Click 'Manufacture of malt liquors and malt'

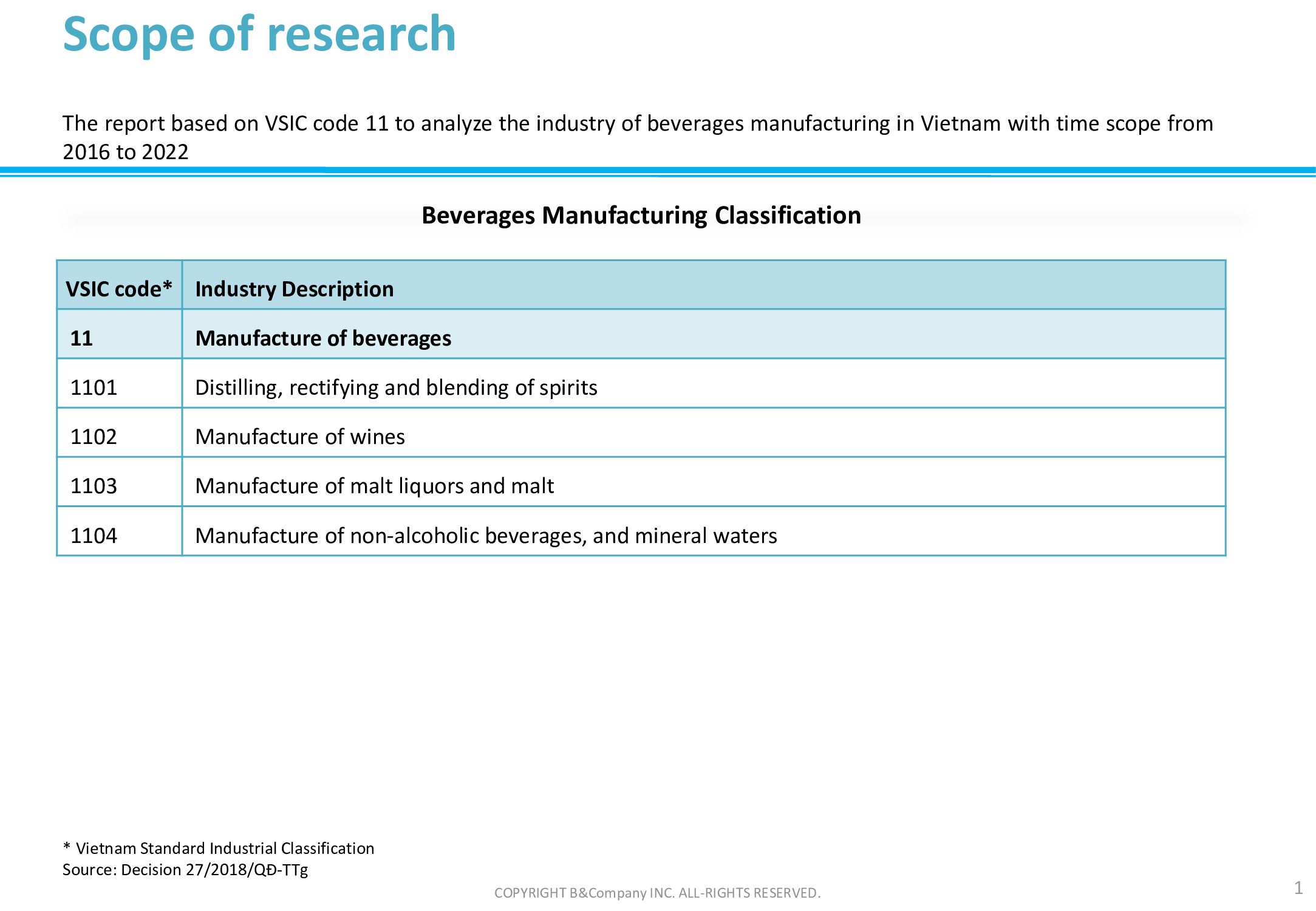[374, 485]
